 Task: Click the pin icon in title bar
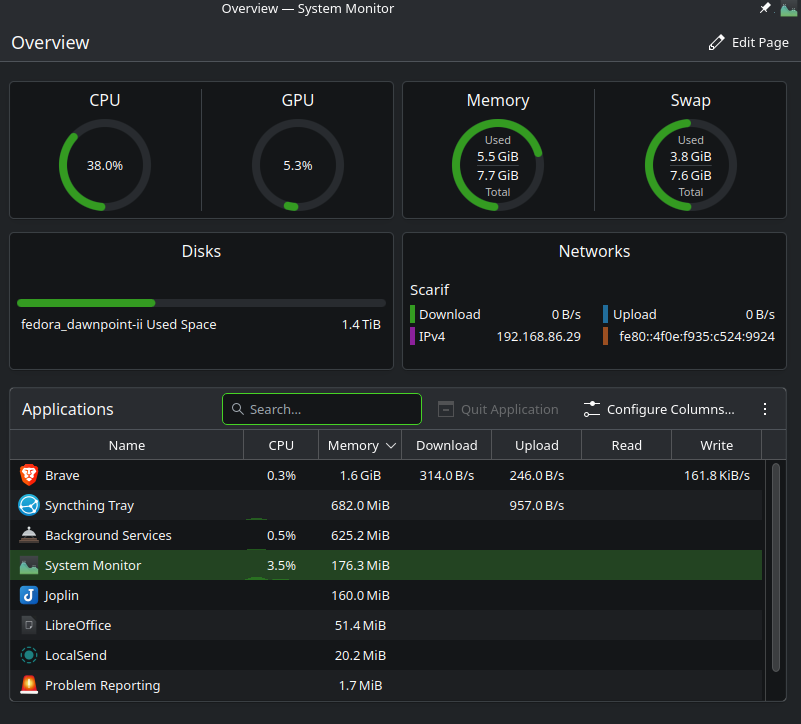[765, 9]
